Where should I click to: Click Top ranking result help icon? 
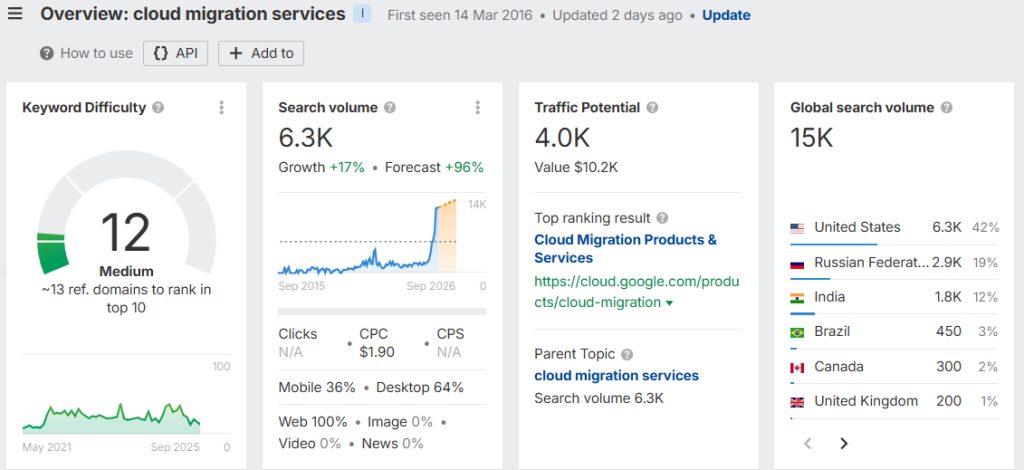[x=662, y=218]
